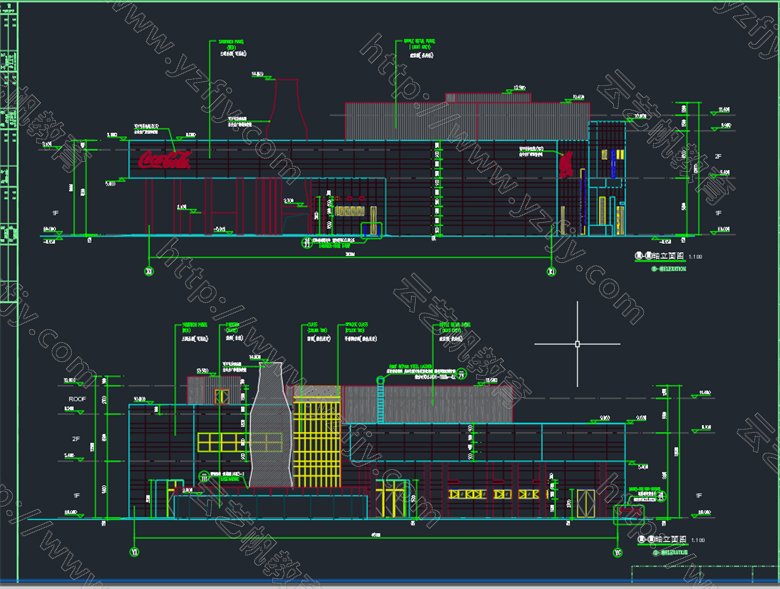Select the 2F label left of lower elevation
This screenshot has height=589, width=780.
coord(76,439)
